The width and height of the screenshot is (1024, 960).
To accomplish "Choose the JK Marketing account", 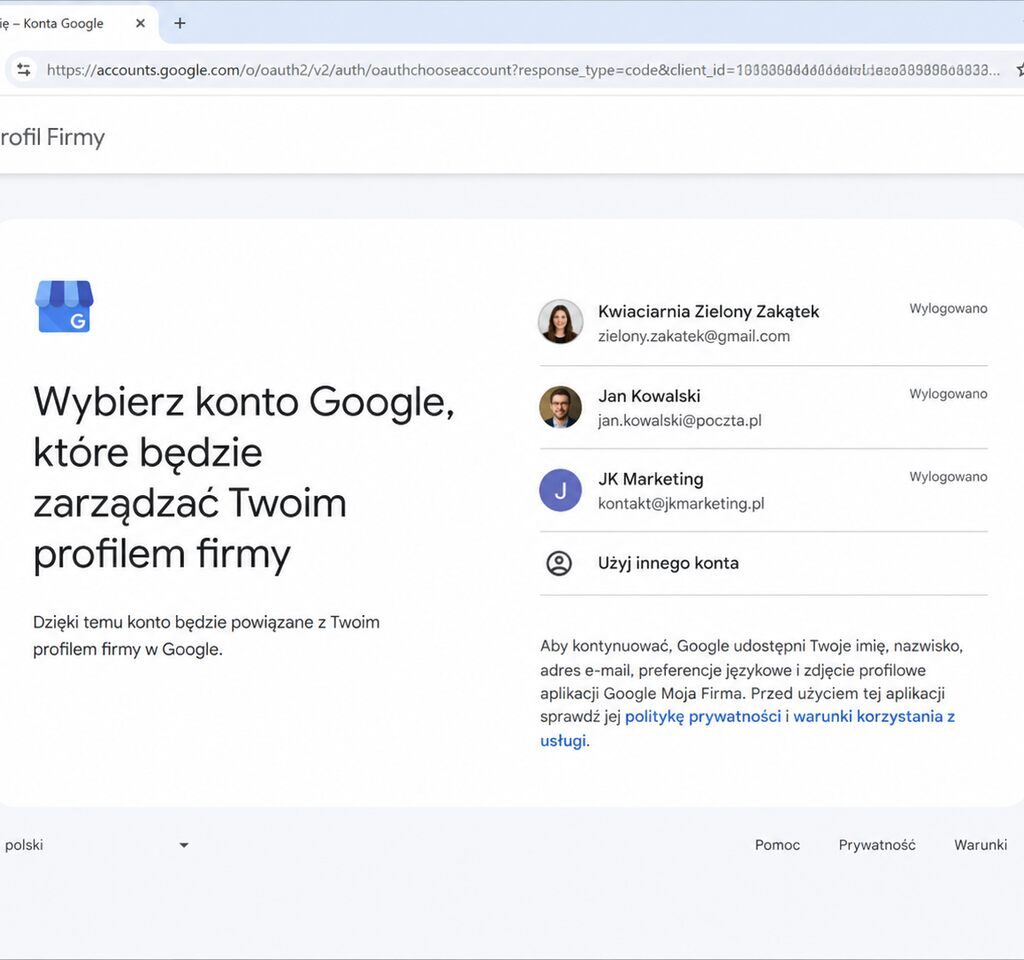I will point(763,490).
